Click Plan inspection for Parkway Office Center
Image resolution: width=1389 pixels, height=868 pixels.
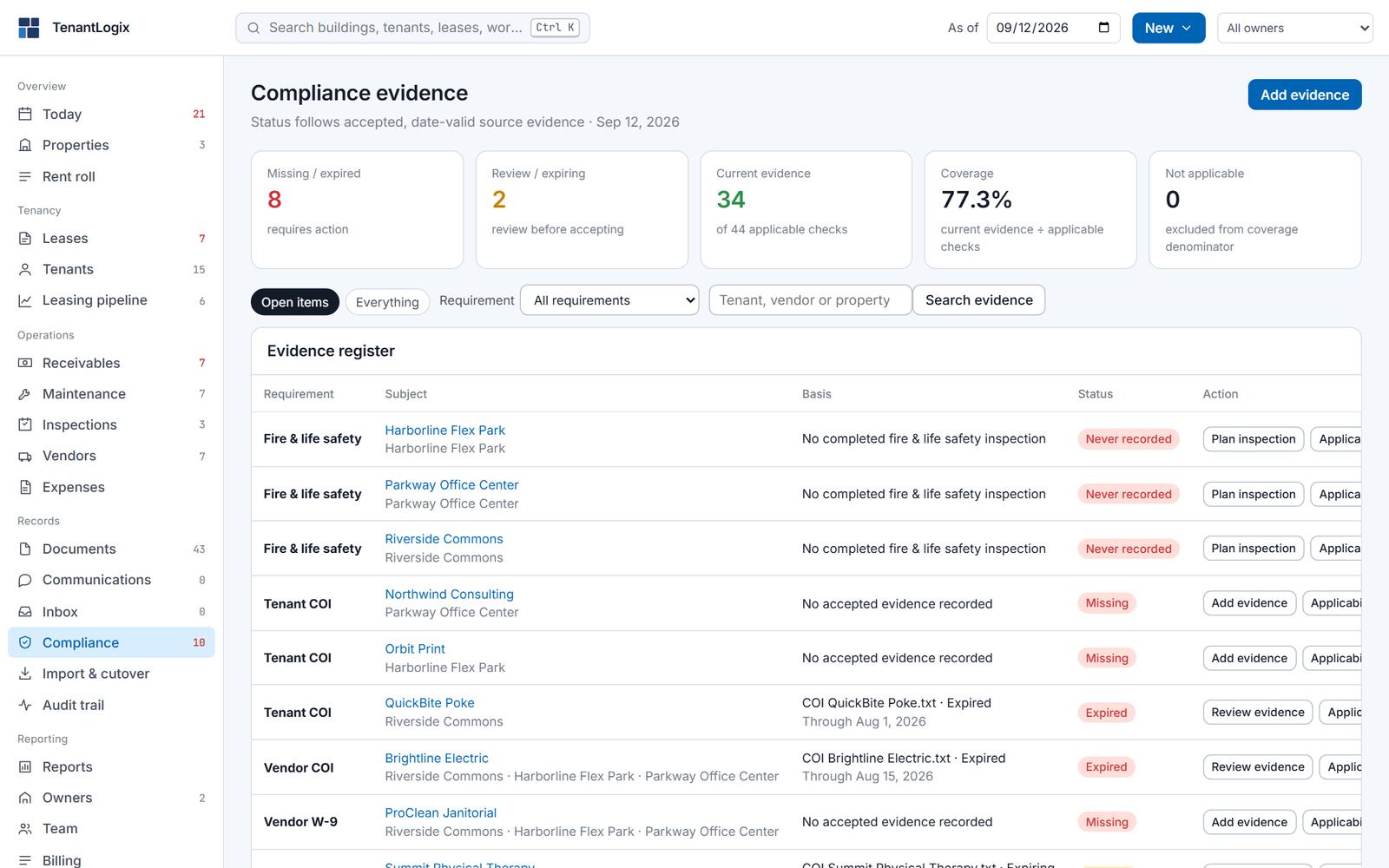click(x=1254, y=494)
